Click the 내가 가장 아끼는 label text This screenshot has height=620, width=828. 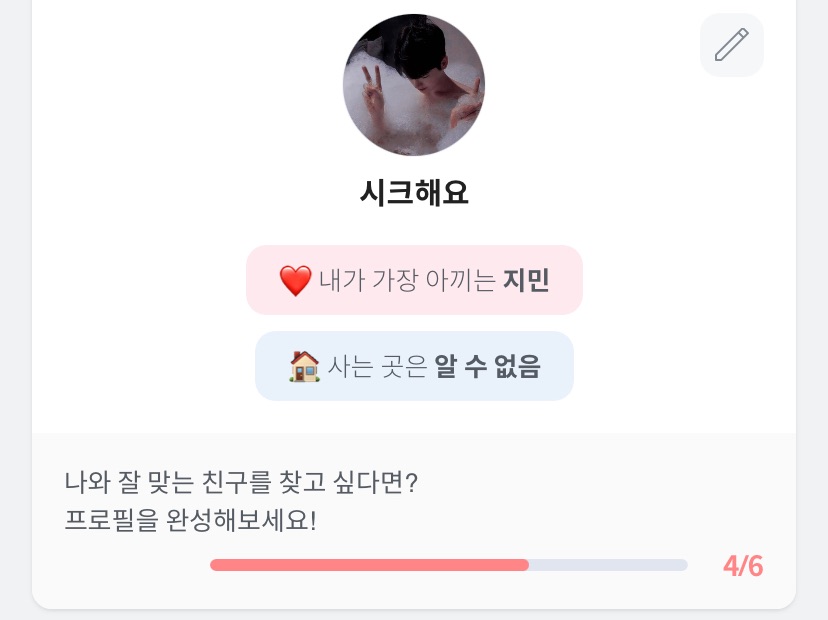(407, 281)
